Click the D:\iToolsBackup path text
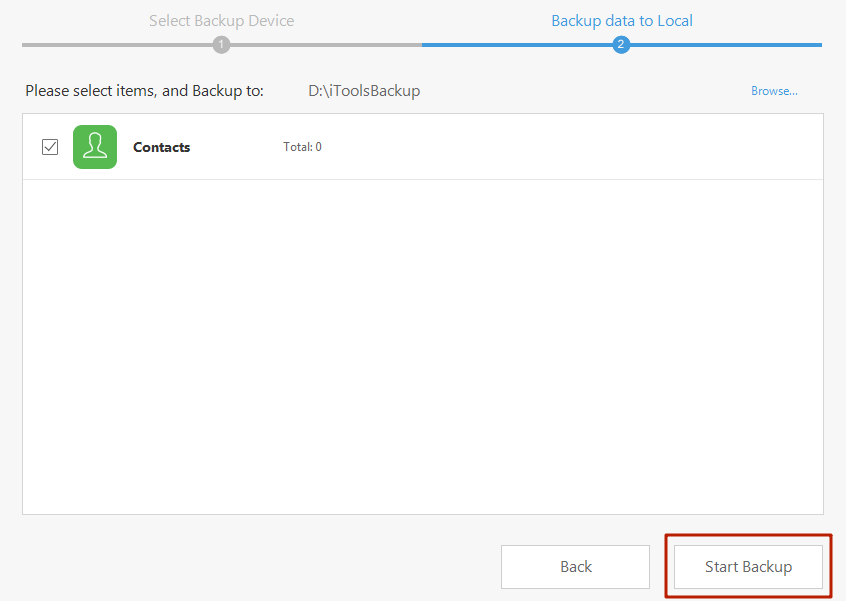 point(364,91)
